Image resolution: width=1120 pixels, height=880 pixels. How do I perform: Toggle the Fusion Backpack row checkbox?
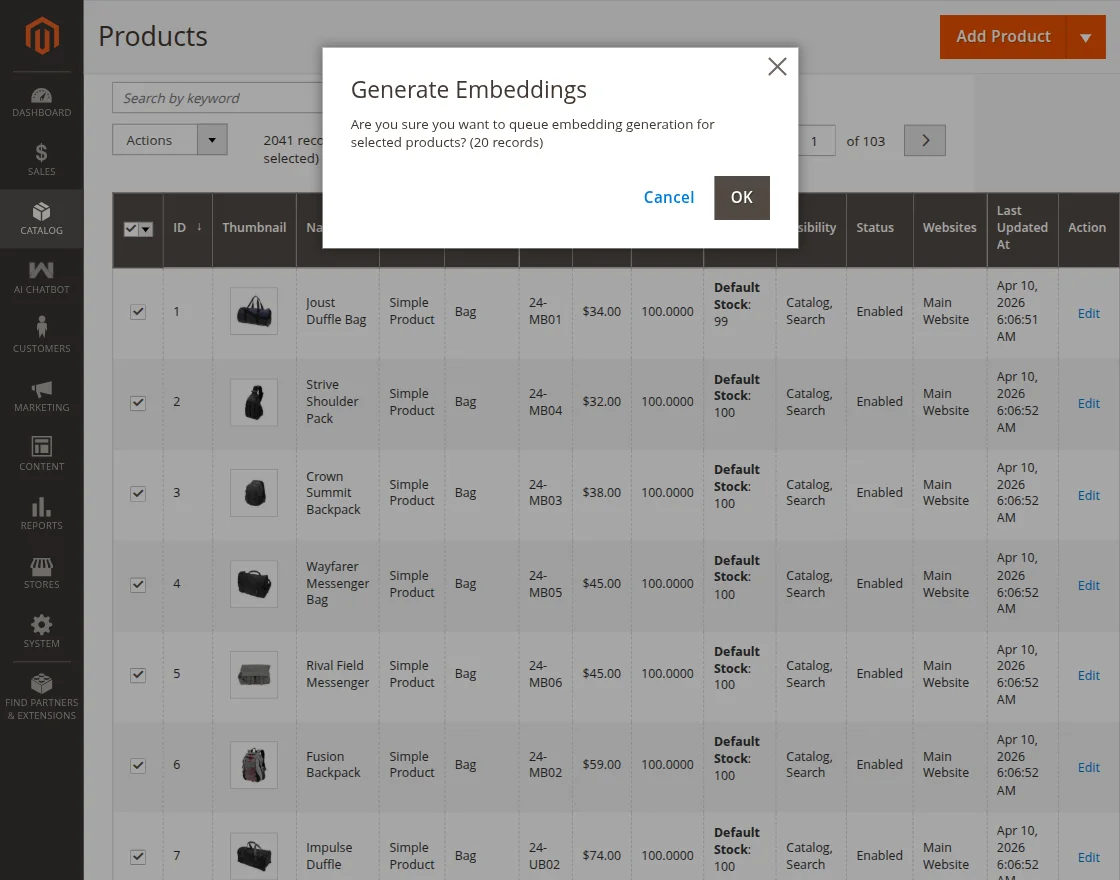[138, 765]
